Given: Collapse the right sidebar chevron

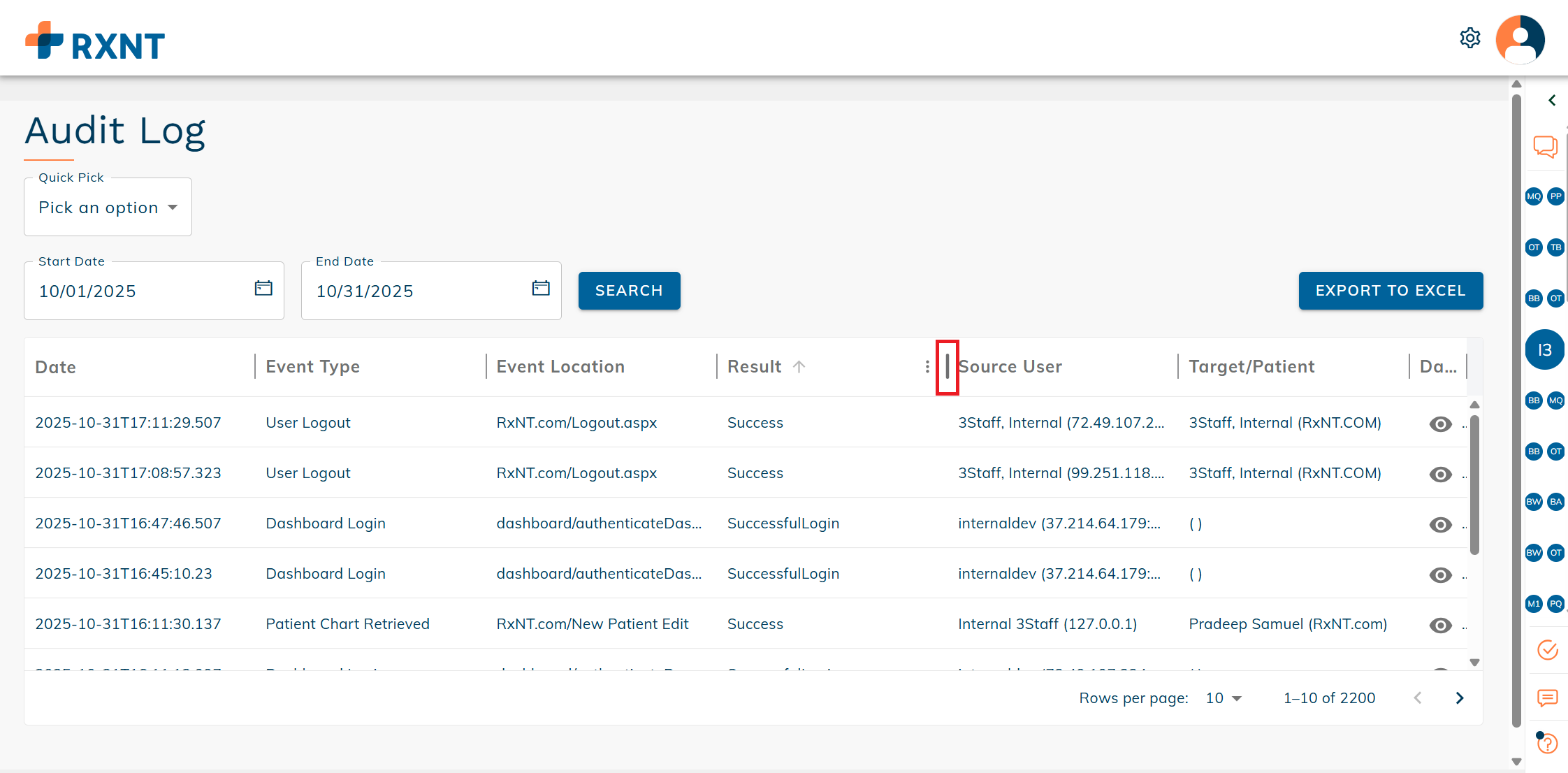Looking at the screenshot, I should 1552,101.
